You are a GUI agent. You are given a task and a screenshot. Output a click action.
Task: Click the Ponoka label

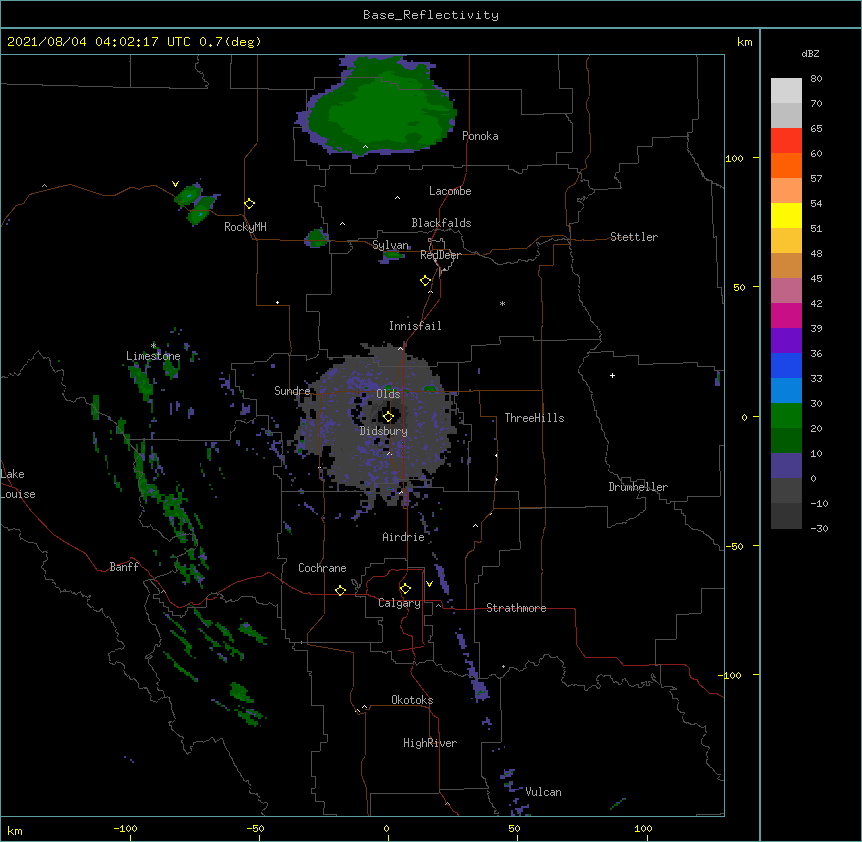coord(480,136)
